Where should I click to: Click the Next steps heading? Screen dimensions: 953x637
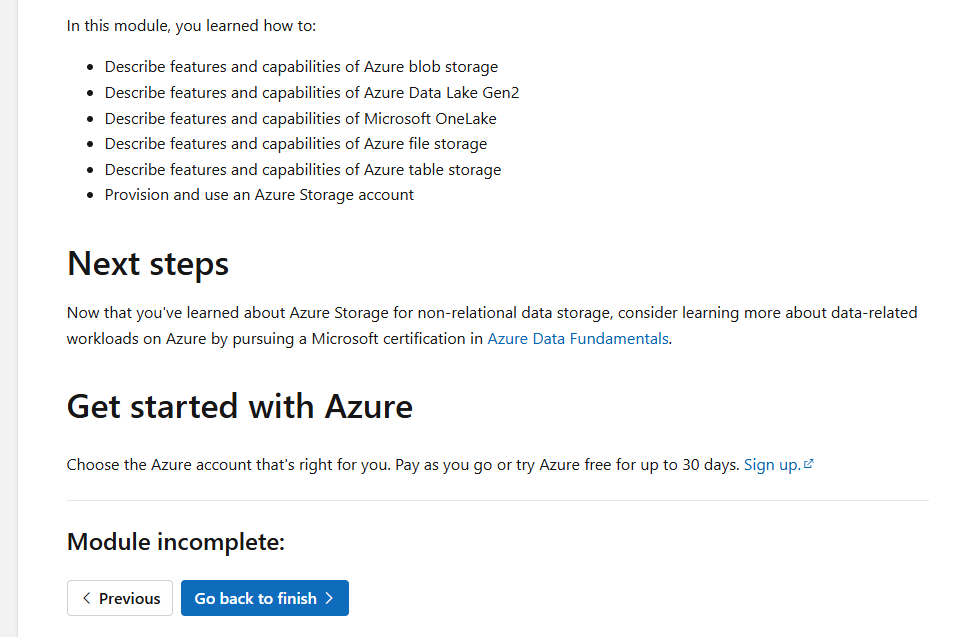coord(148,263)
